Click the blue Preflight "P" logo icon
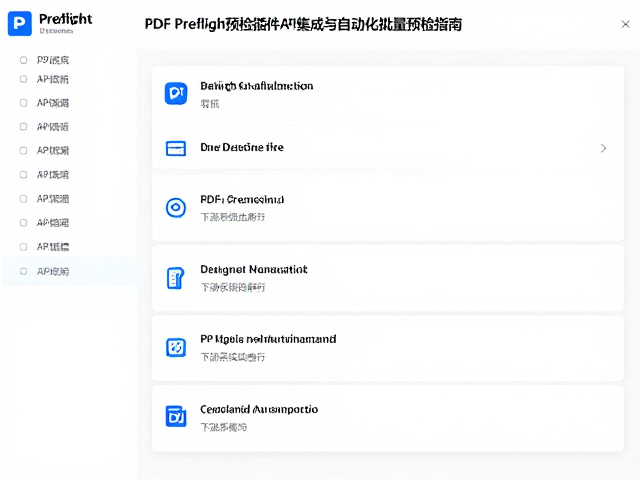Screen dimensions: 640x480 click(20, 23)
